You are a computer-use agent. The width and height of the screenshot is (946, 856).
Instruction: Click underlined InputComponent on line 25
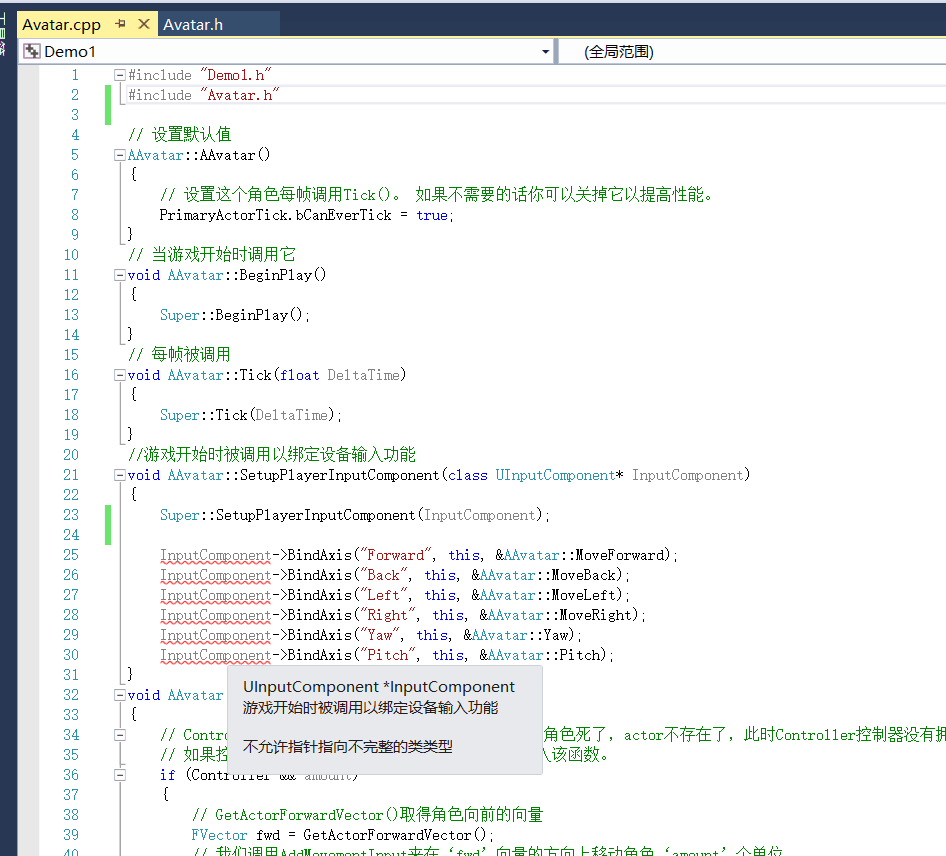[215, 555]
